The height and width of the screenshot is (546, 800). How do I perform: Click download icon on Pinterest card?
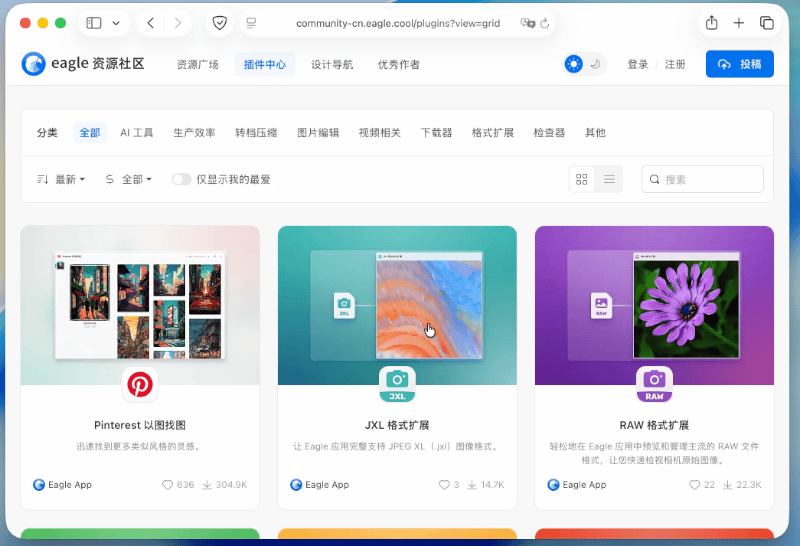click(207, 485)
